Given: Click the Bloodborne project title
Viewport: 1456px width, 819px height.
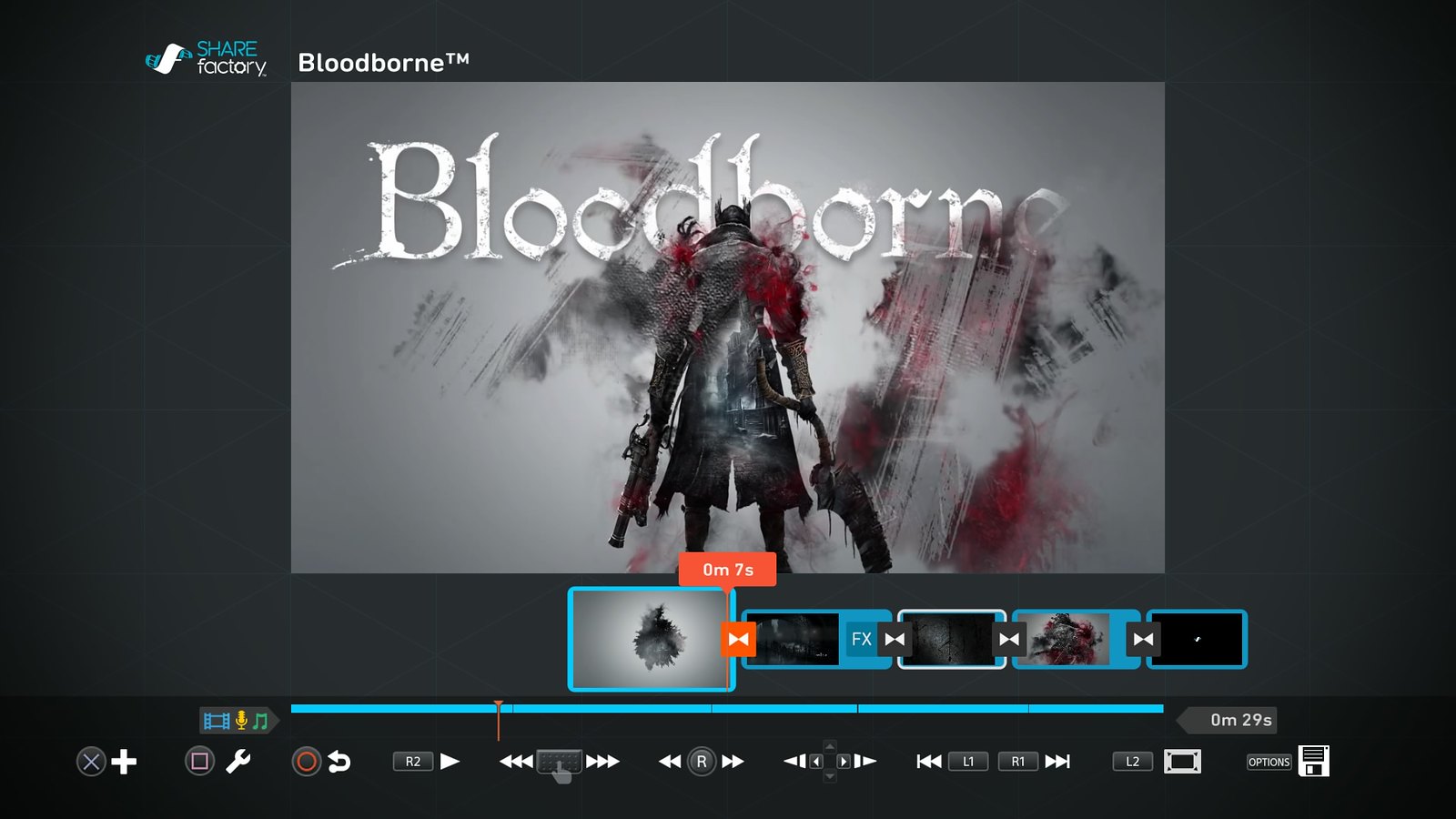Looking at the screenshot, I should [384, 62].
